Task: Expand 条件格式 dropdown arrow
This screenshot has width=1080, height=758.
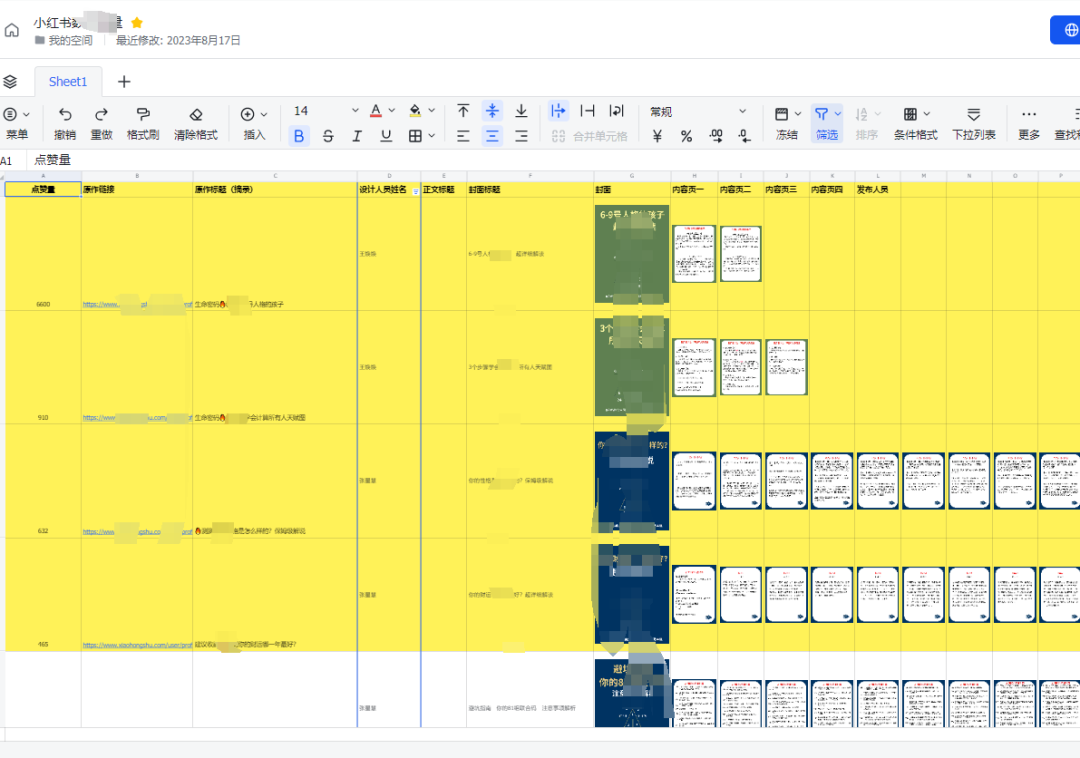Action: 927,114
